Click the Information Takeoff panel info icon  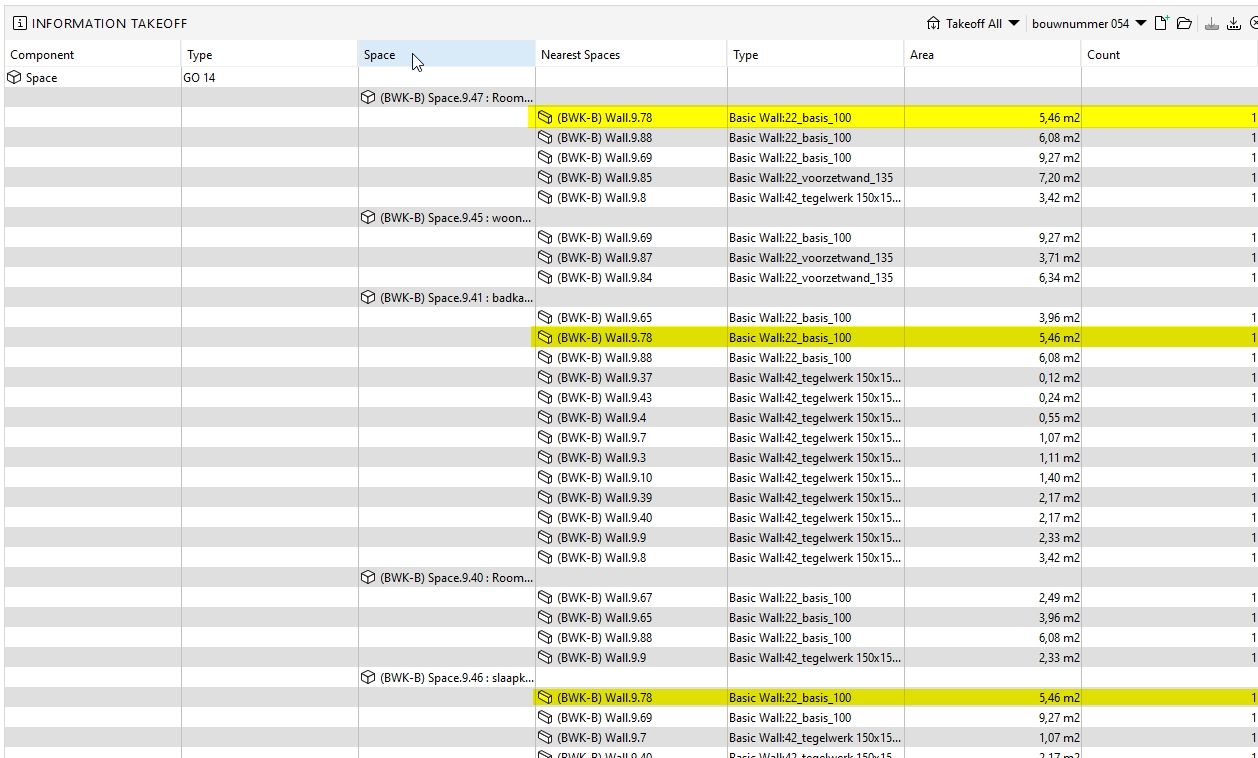tap(20, 23)
